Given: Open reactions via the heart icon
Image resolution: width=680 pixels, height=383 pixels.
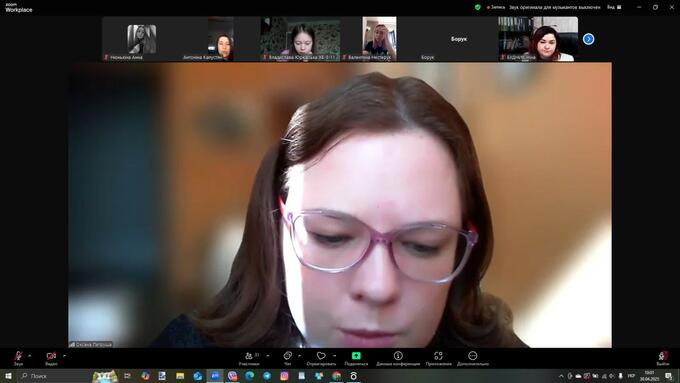Looking at the screenshot, I should pos(321,358).
